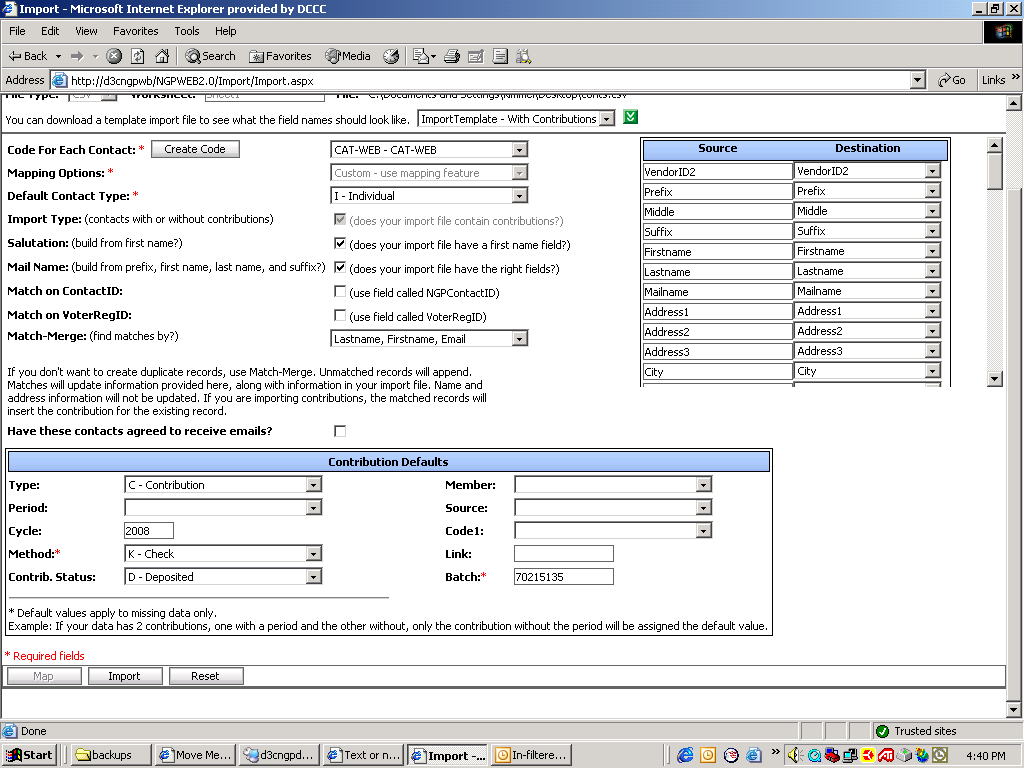Image resolution: width=1024 pixels, height=768 pixels.
Task: Open the Tools menu
Action: pos(187,31)
